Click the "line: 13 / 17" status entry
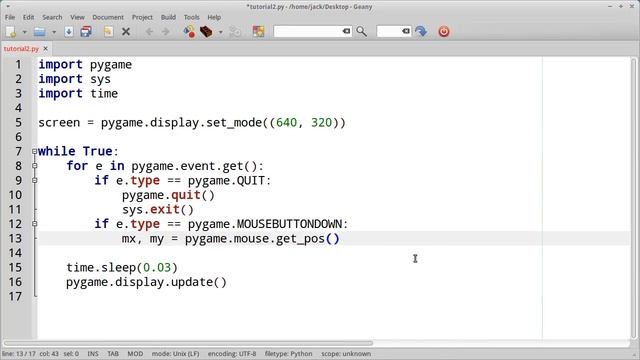Image resolution: width=640 pixels, height=360 pixels. point(18,354)
